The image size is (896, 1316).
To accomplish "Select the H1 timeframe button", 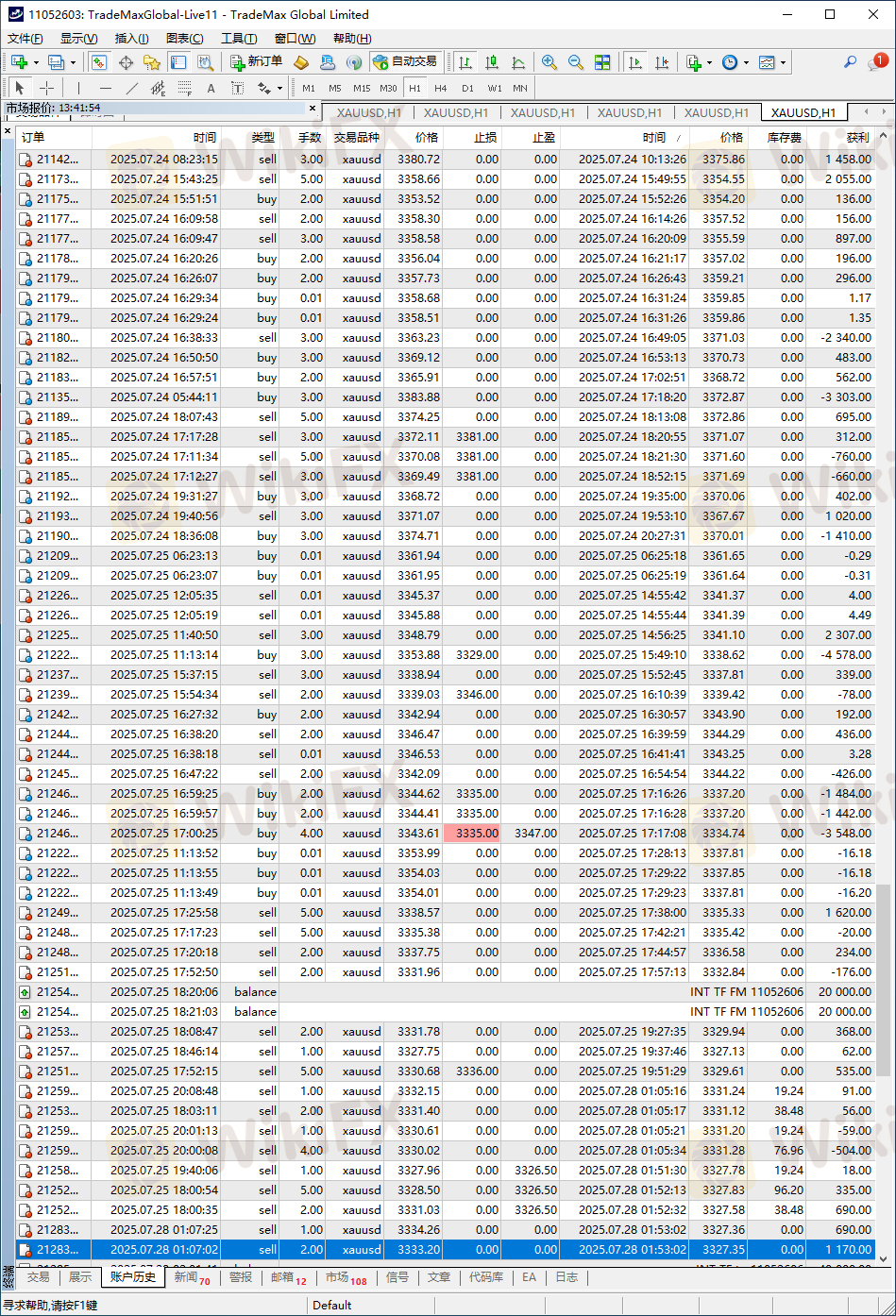I will (x=414, y=88).
